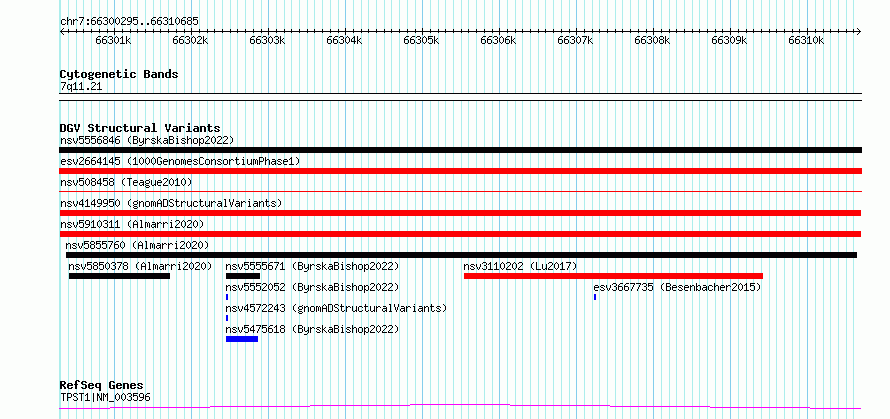Image resolution: width=890 pixels, height=419 pixels.
Task: Select the black nsv5556846 variant bar
Action: click(x=461, y=150)
